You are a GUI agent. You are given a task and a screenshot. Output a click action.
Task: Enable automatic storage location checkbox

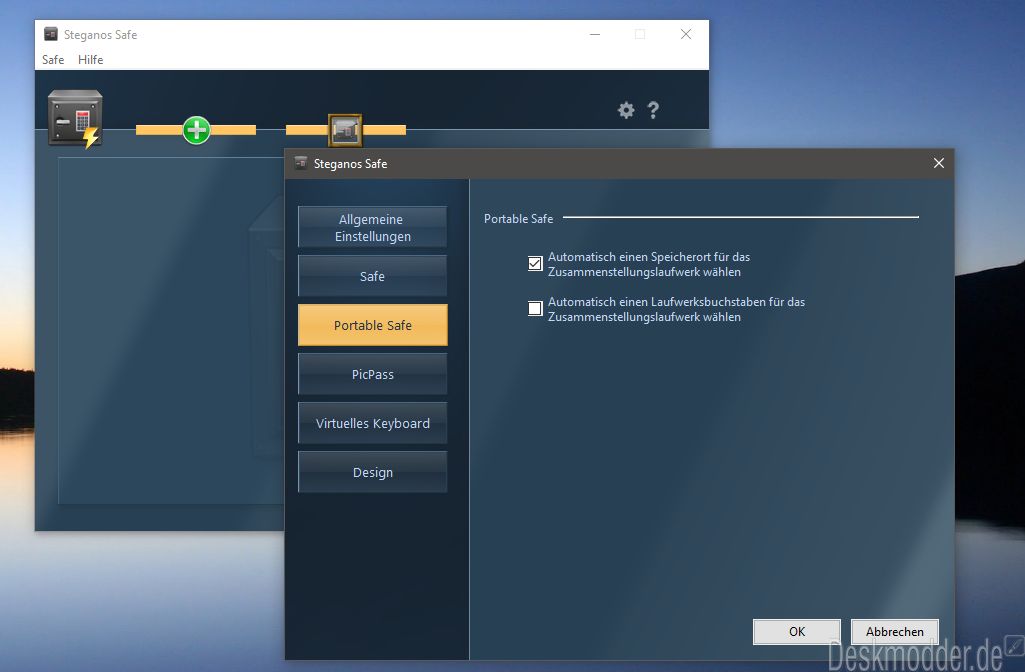pyautogui.click(x=535, y=263)
